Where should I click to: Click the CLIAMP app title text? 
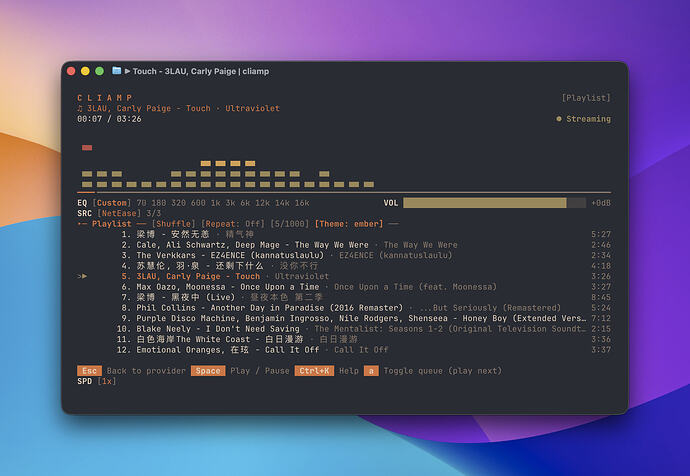[x=104, y=98]
